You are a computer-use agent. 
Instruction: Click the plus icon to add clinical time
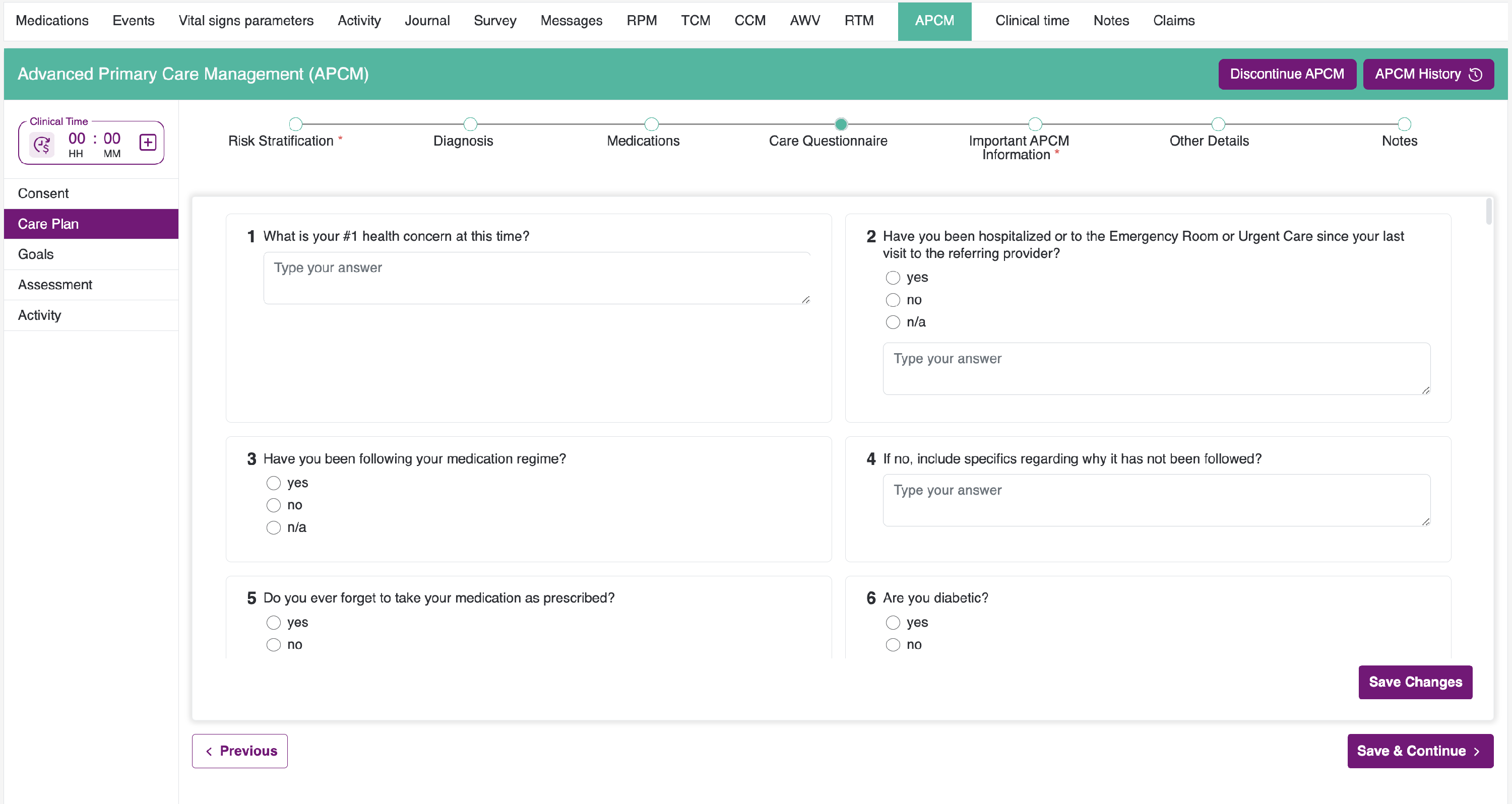pos(147,143)
